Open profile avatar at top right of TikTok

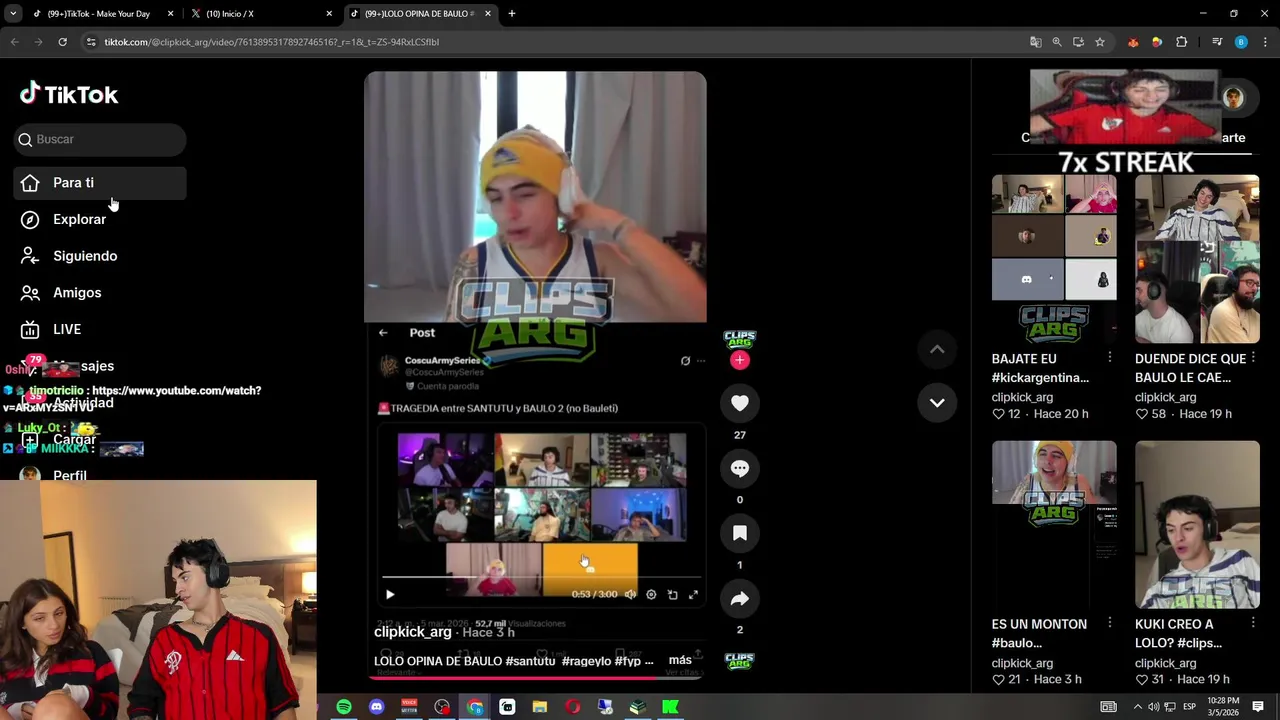pyautogui.click(x=1233, y=97)
